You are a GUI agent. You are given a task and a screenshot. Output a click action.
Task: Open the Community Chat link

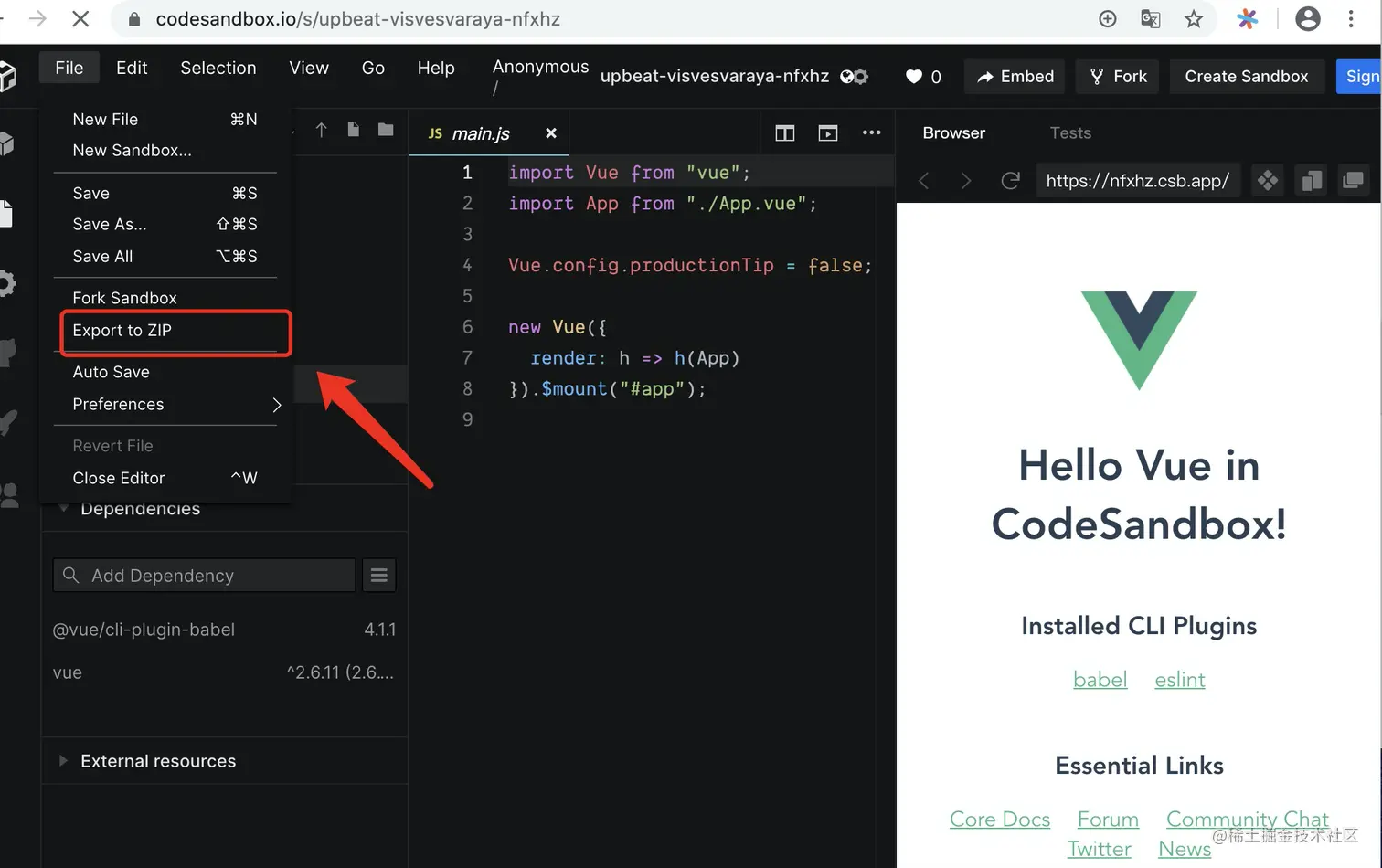coord(1248,820)
